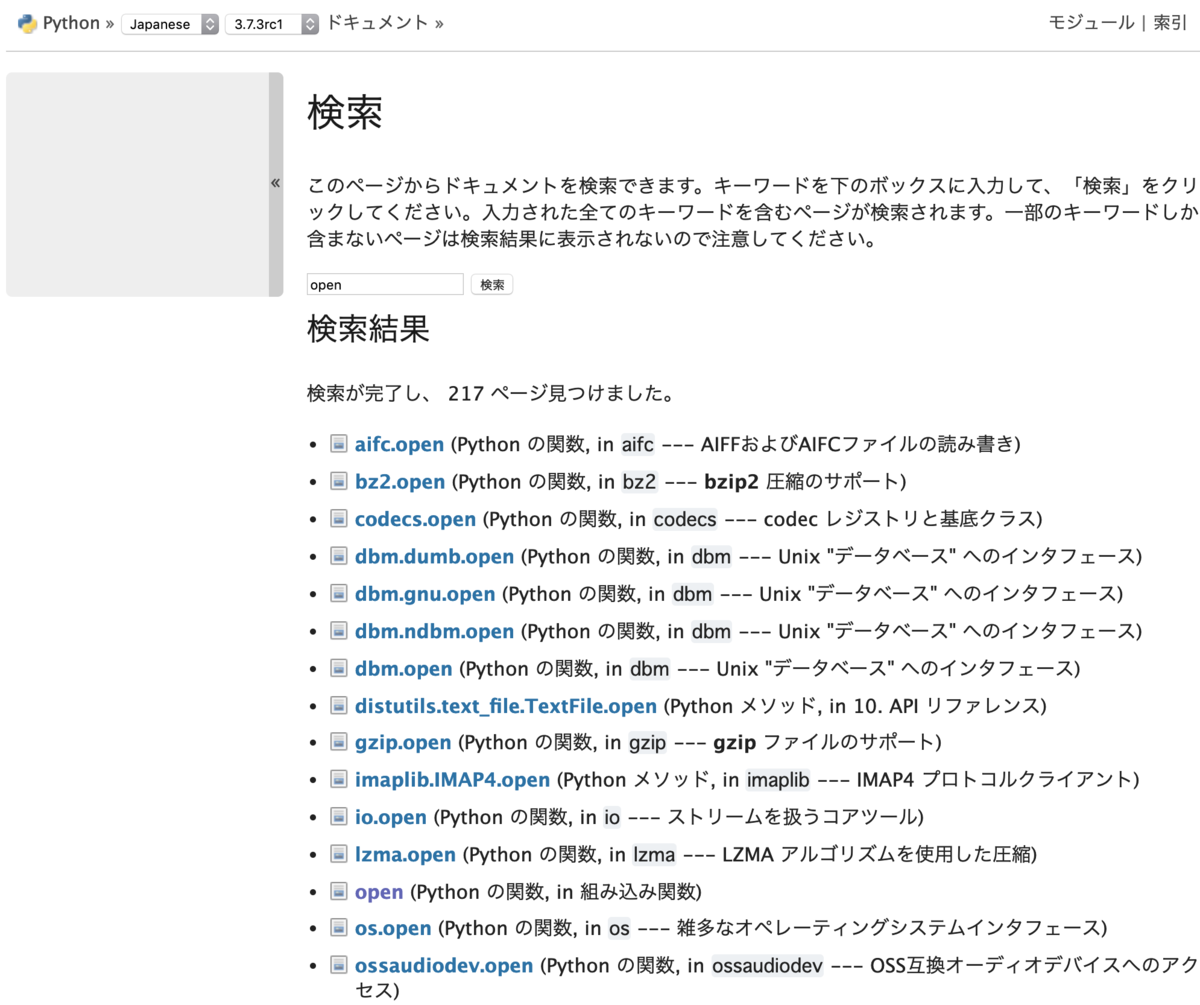Click document icon beside dbm.ndbm.open result
Screen dimensions: 1200x1005
[x=338, y=631]
